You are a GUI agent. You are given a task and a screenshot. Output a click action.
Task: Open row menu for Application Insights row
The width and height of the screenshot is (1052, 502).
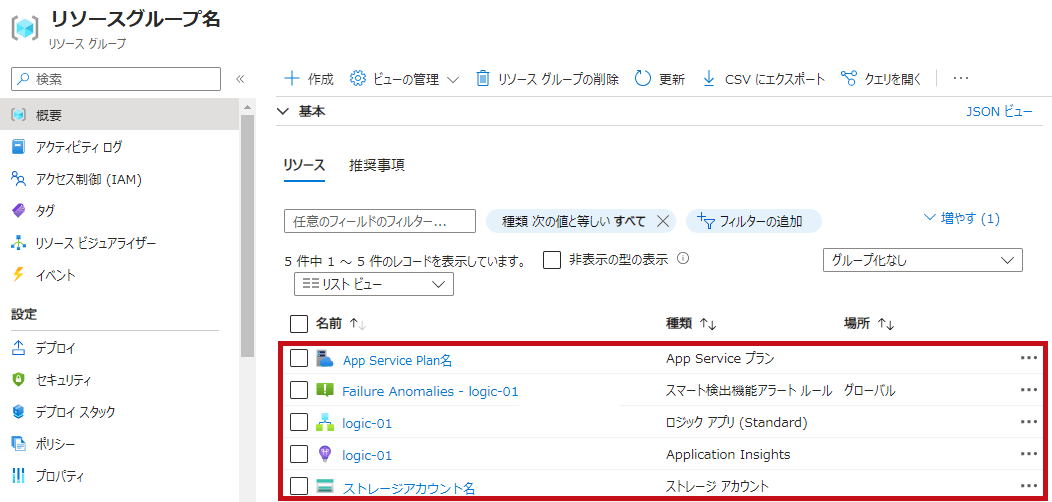(1029, 454)
